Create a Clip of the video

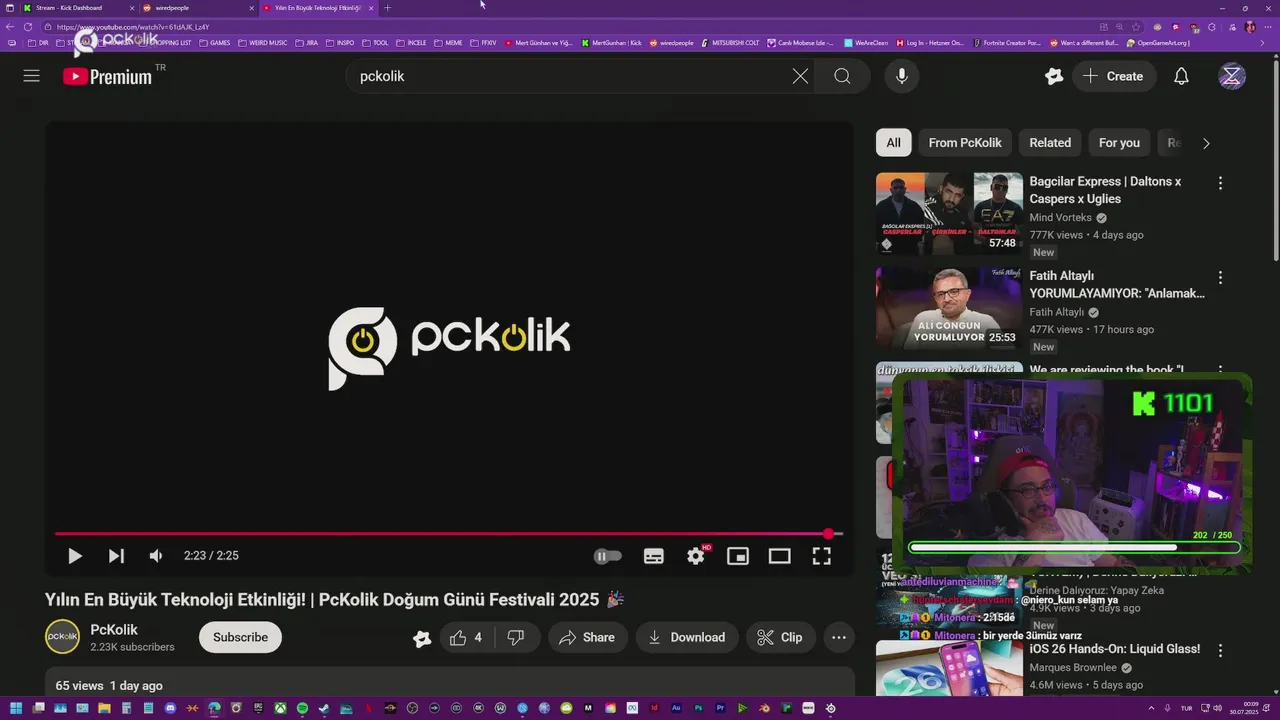coord(780,637)
